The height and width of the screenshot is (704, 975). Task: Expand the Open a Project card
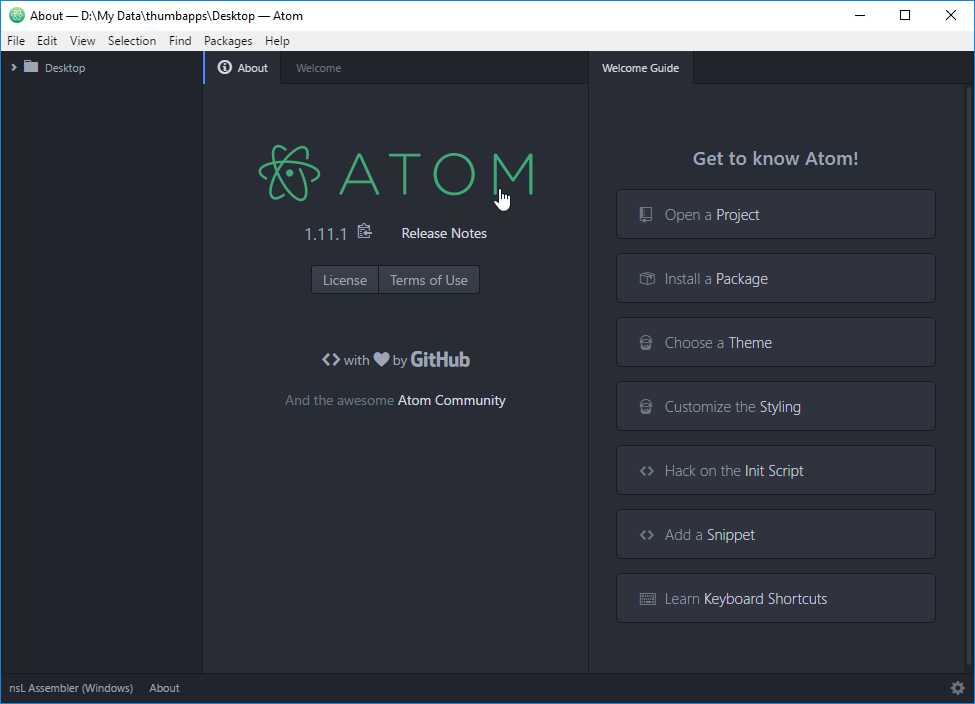click(775, 214)
